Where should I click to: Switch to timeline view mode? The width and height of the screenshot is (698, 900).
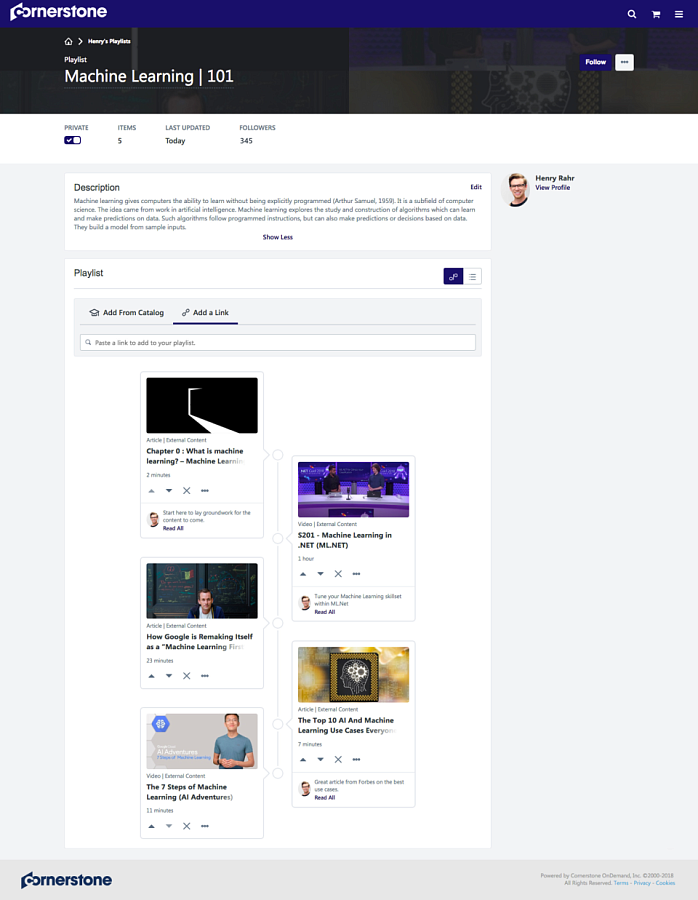point(453,277)
